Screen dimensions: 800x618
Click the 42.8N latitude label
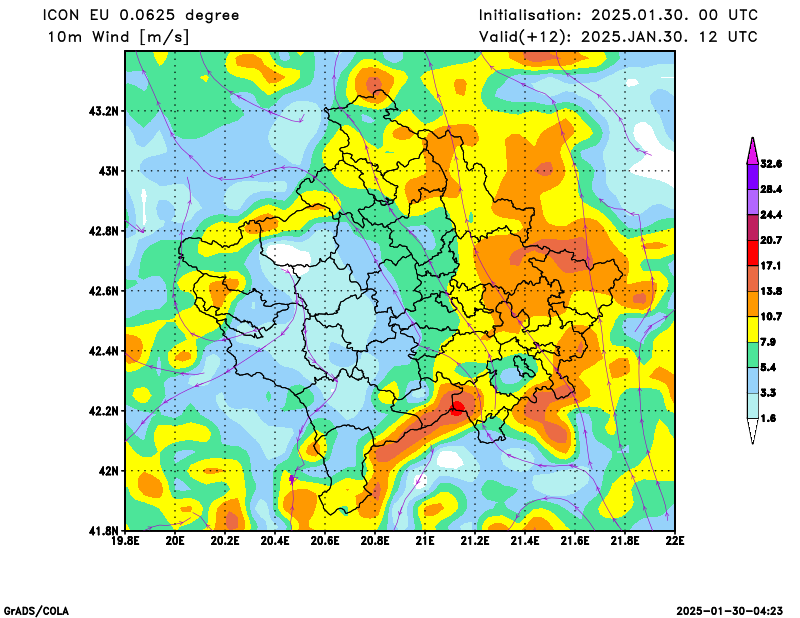(104, 231)
